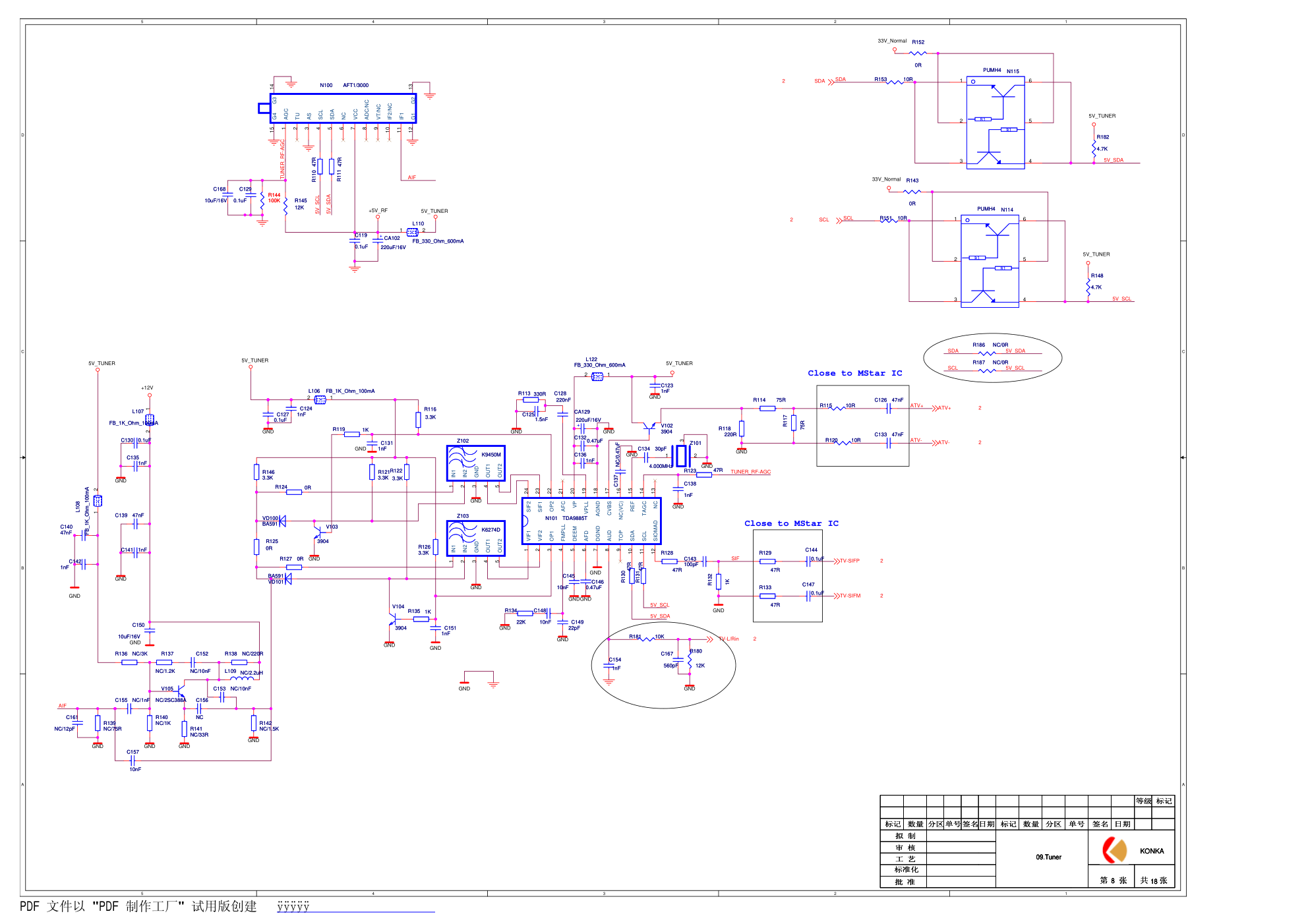Viewport: 1308px width, 924px height.
Task: Select the L110 ferrite bead symbol
Action: pos(412,233)
